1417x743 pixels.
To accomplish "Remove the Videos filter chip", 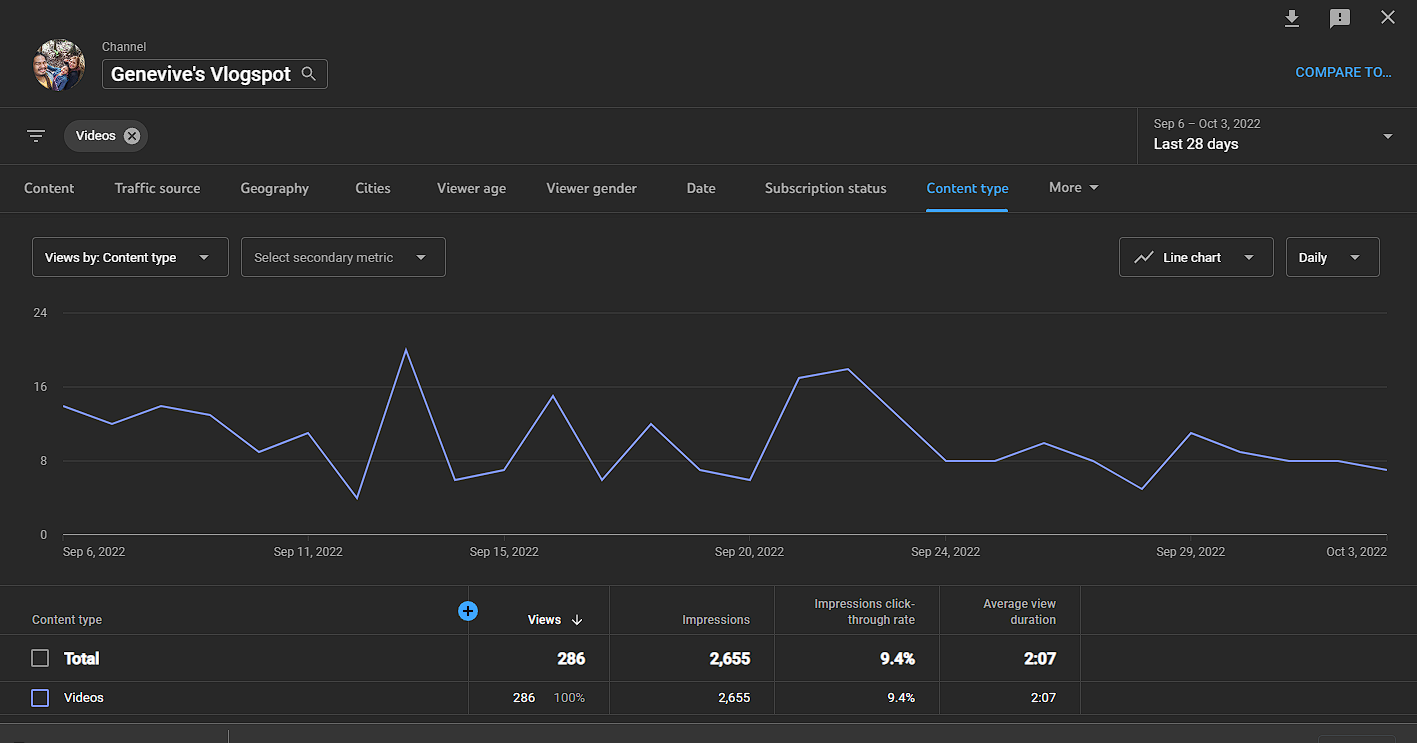I will [x=132, y=136].
